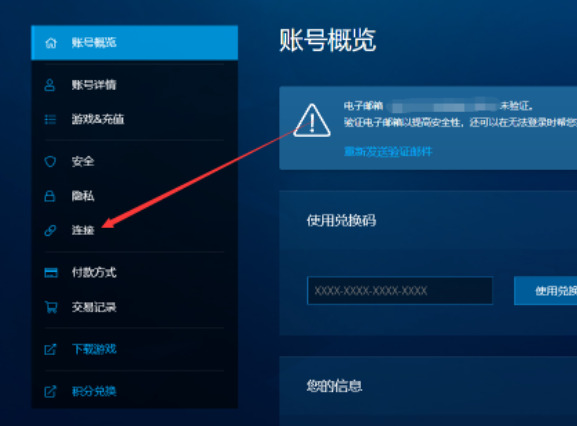Click the lock icon beside 隐私

point(50,196)
